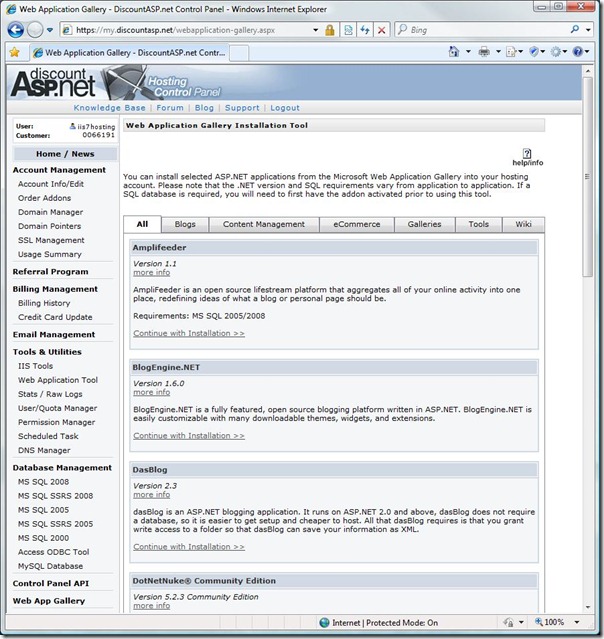Open the Help question mark menu

coord(580,52)
